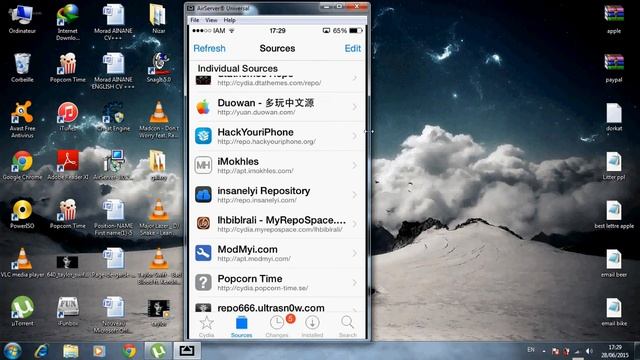Viewport: 640px width, 360px height.
Task: Tap the Ihbiblrali MyRepoSpace source icon
Action: (203, 223)
